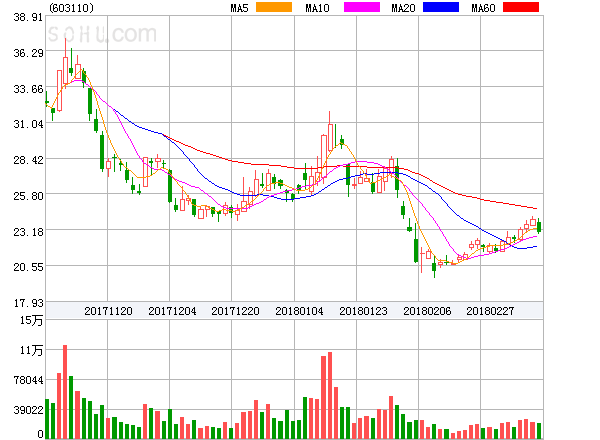Click the stock code (603110)
This screenshot has width=600, height=440.
[71, 8]
